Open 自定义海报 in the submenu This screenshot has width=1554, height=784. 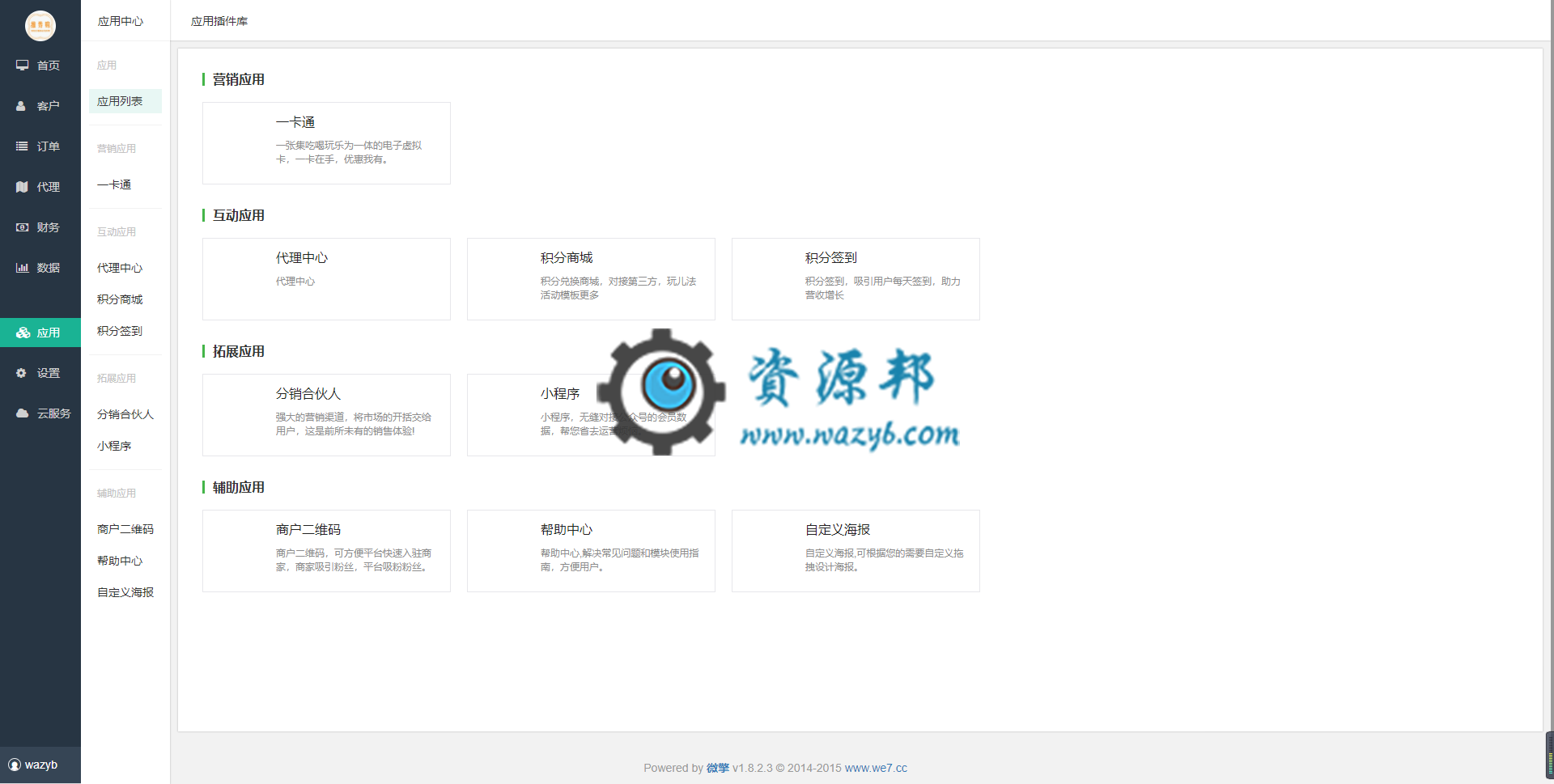(125, 592)
